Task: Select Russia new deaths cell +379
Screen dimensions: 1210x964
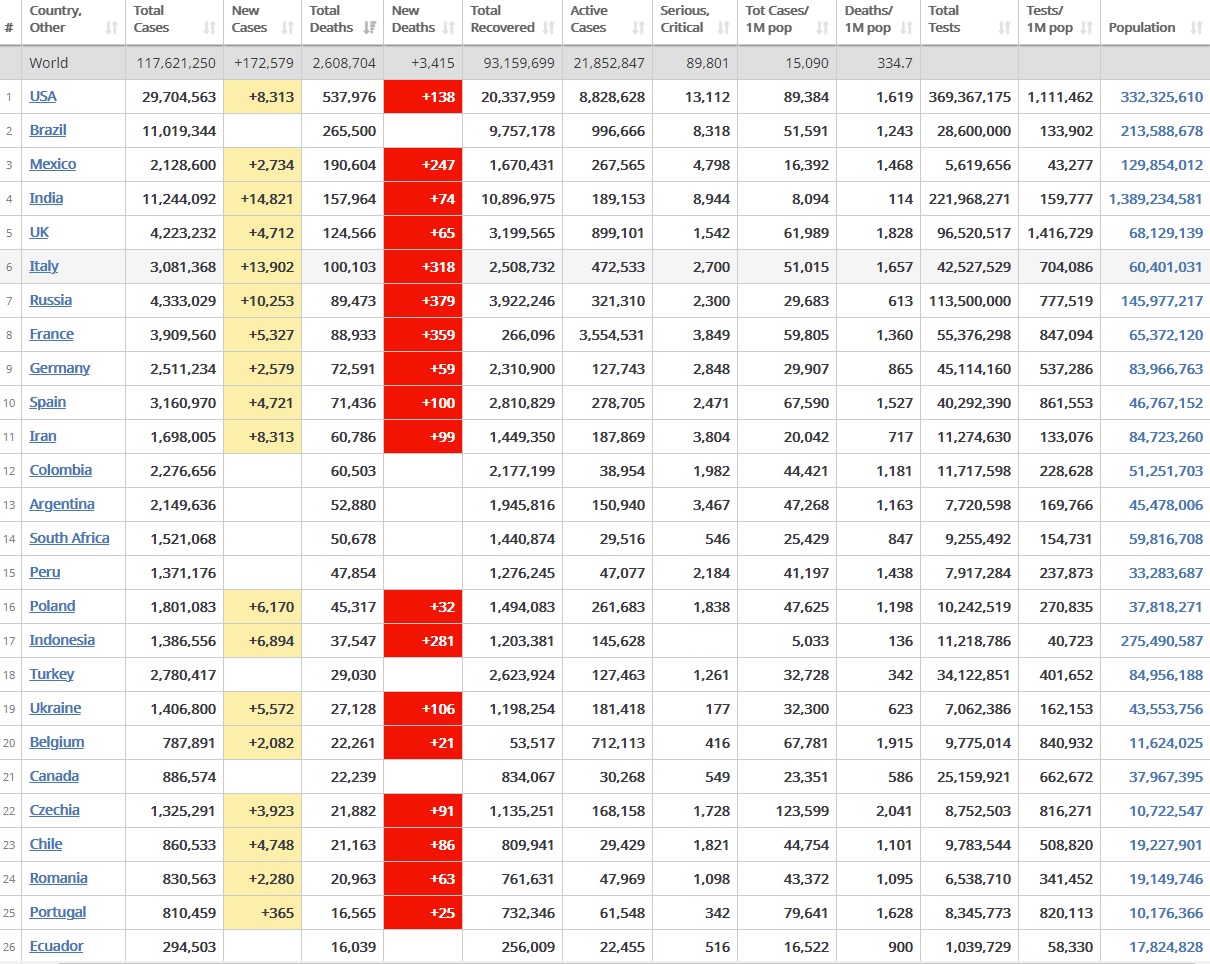Action: (x=423, y=301)
